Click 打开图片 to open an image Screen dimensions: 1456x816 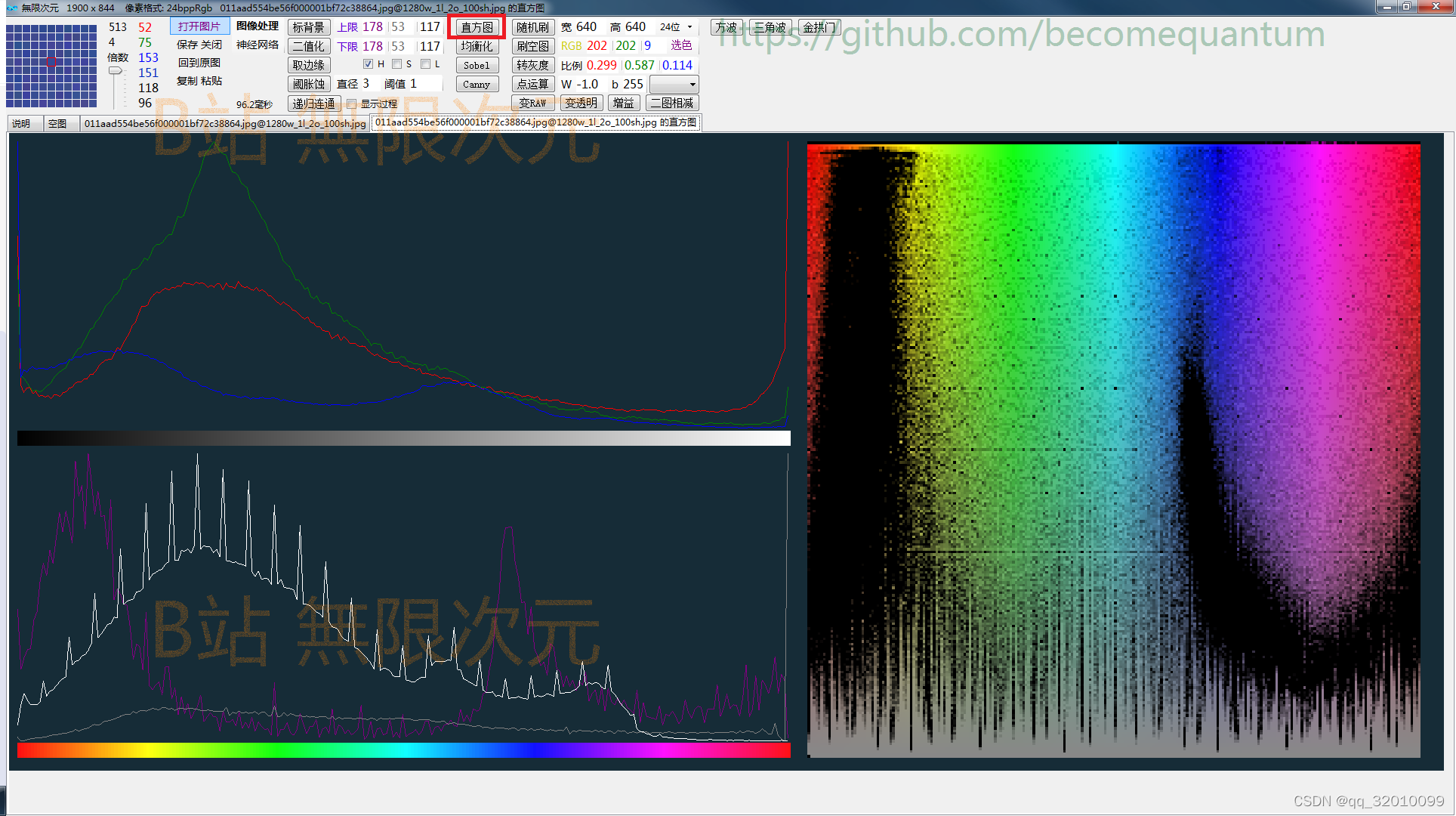199,26
